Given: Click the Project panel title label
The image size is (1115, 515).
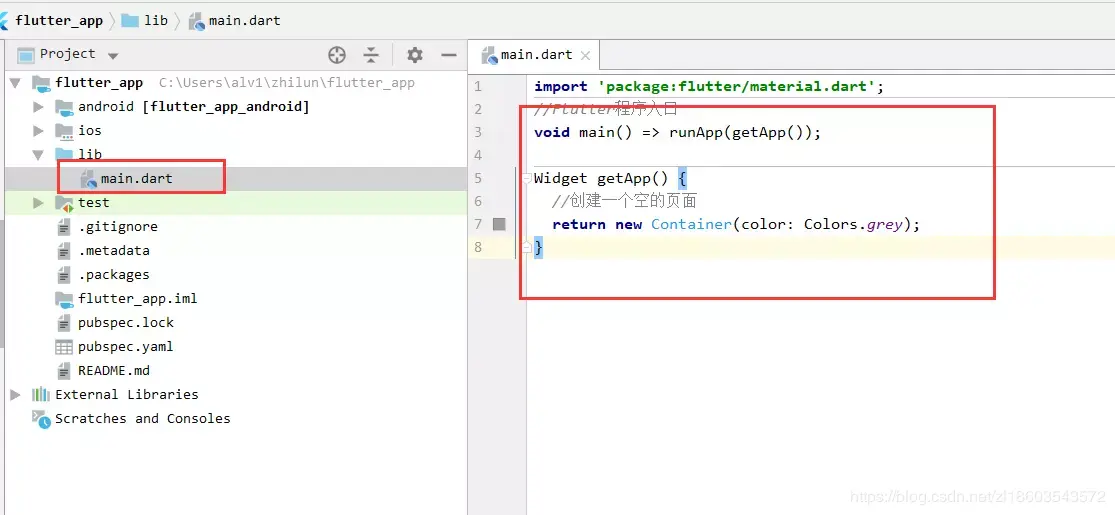Looking at the screenshot, I should [x=68, y=54].
